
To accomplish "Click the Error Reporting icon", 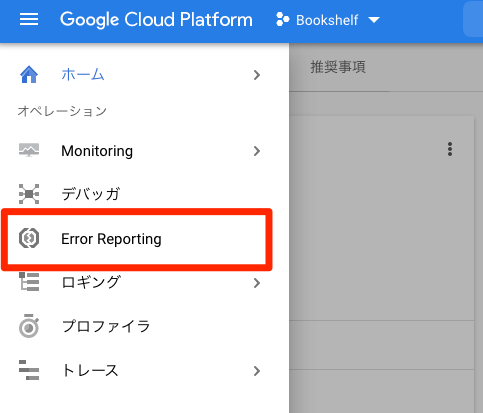I will tap(29, 238).
